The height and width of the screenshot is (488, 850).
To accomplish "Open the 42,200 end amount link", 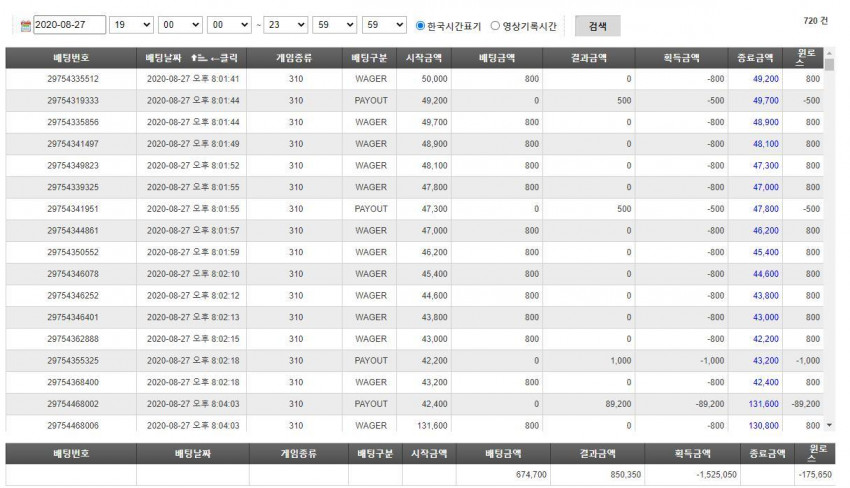I will pos(765,339).
